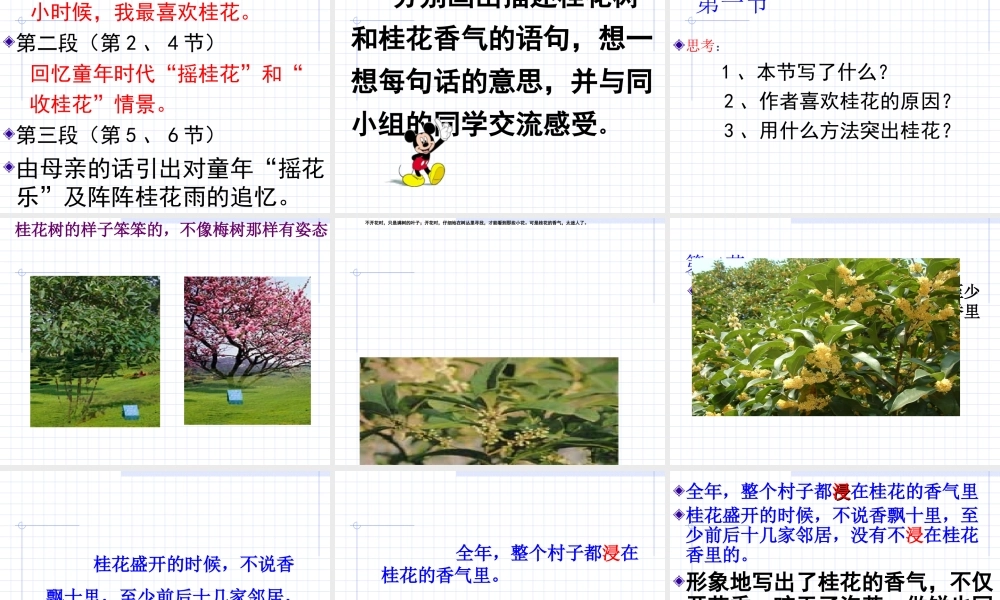Click the red line 收桂花”情景。
Screen dimensions: 1000x600
(x=99, y=104)
